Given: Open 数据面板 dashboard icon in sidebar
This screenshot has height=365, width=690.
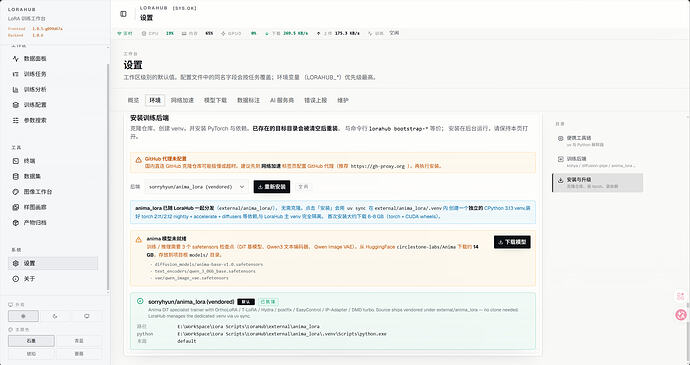Looking at the screenshot, I should pos(16,59).
